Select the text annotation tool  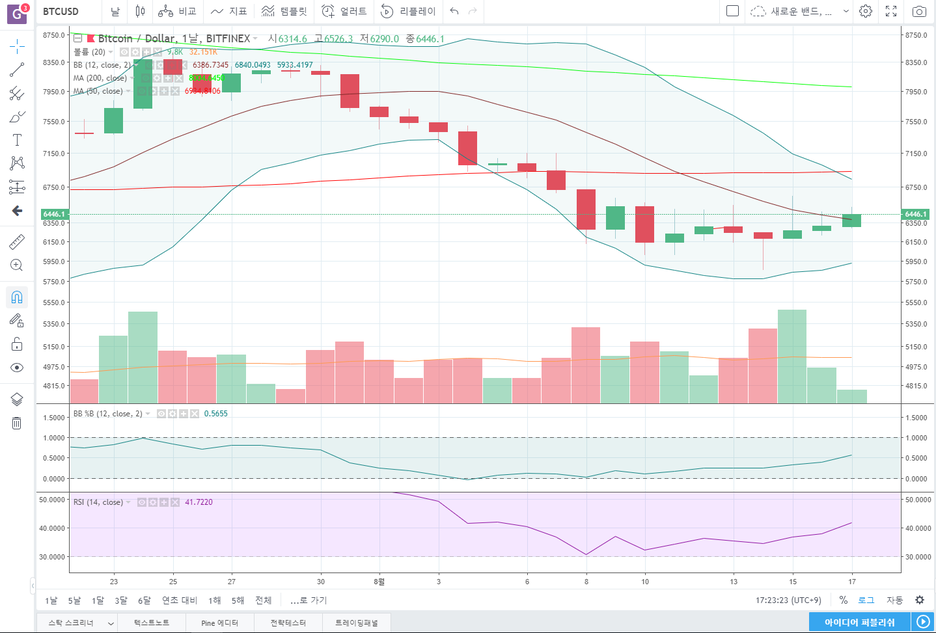tap(17, 140)
